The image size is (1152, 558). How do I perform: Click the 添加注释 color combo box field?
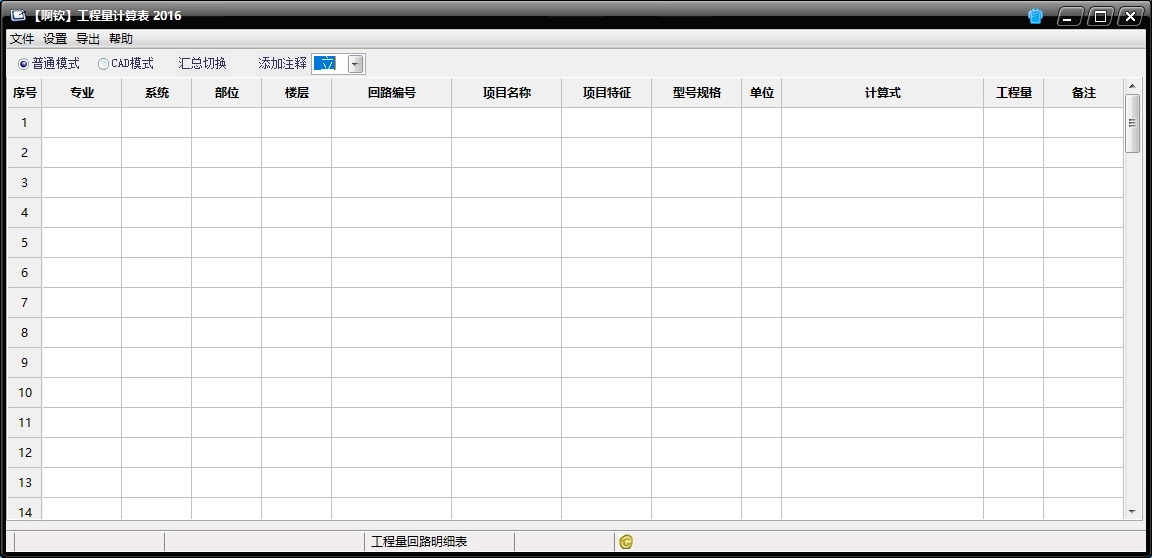tap(328, 64)
